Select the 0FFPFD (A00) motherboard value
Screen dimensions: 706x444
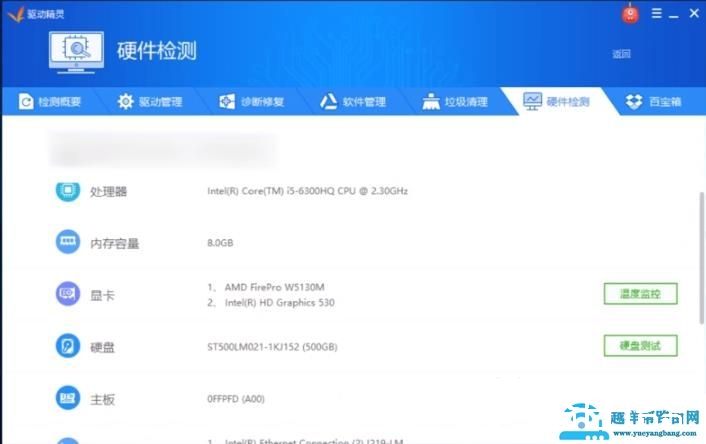pyautogui.click(x=236, y=399)
